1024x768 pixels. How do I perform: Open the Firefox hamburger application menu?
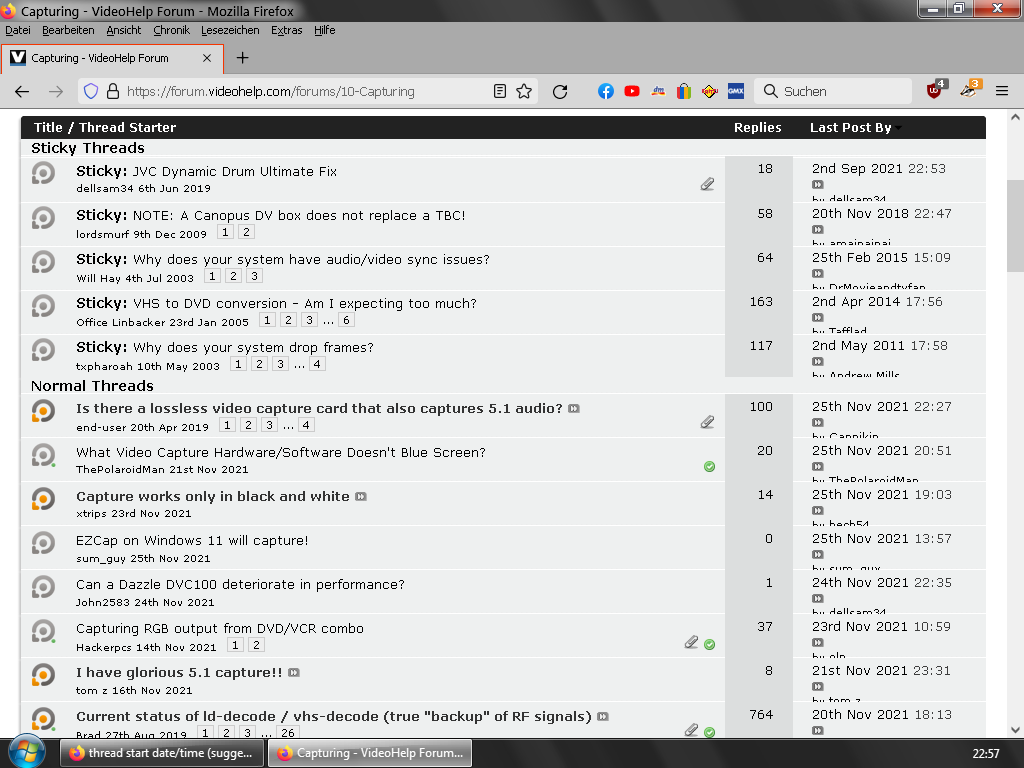tap(1001, 91)
